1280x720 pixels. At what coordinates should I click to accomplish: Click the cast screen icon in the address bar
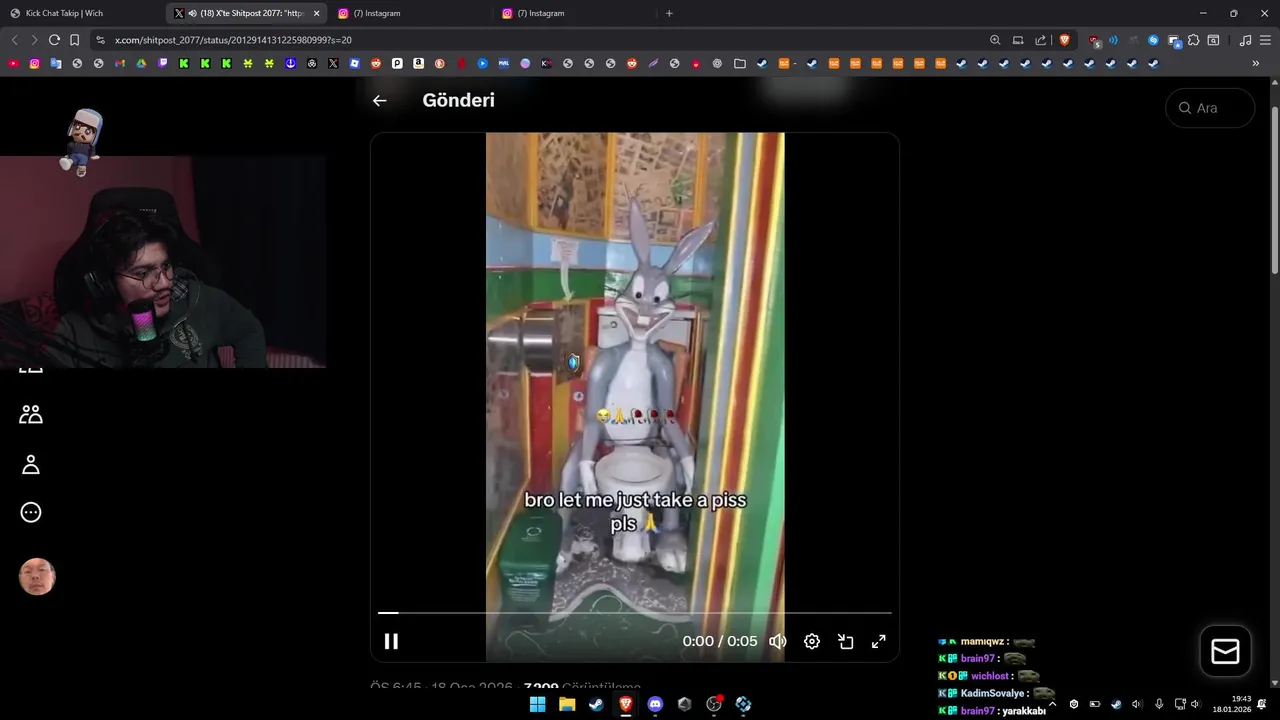(x=1018, y=40)
